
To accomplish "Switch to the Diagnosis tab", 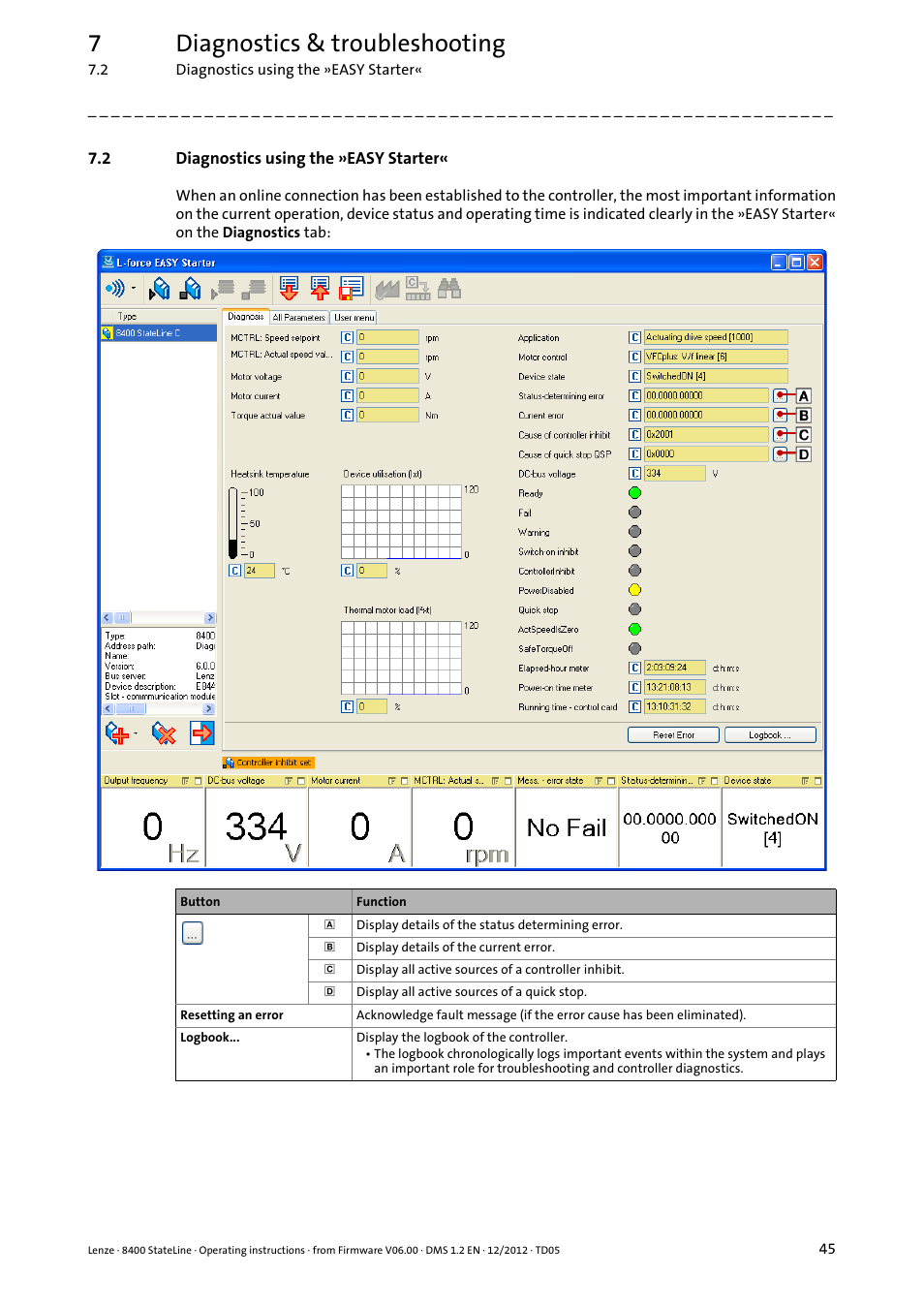I will [245, 317].
